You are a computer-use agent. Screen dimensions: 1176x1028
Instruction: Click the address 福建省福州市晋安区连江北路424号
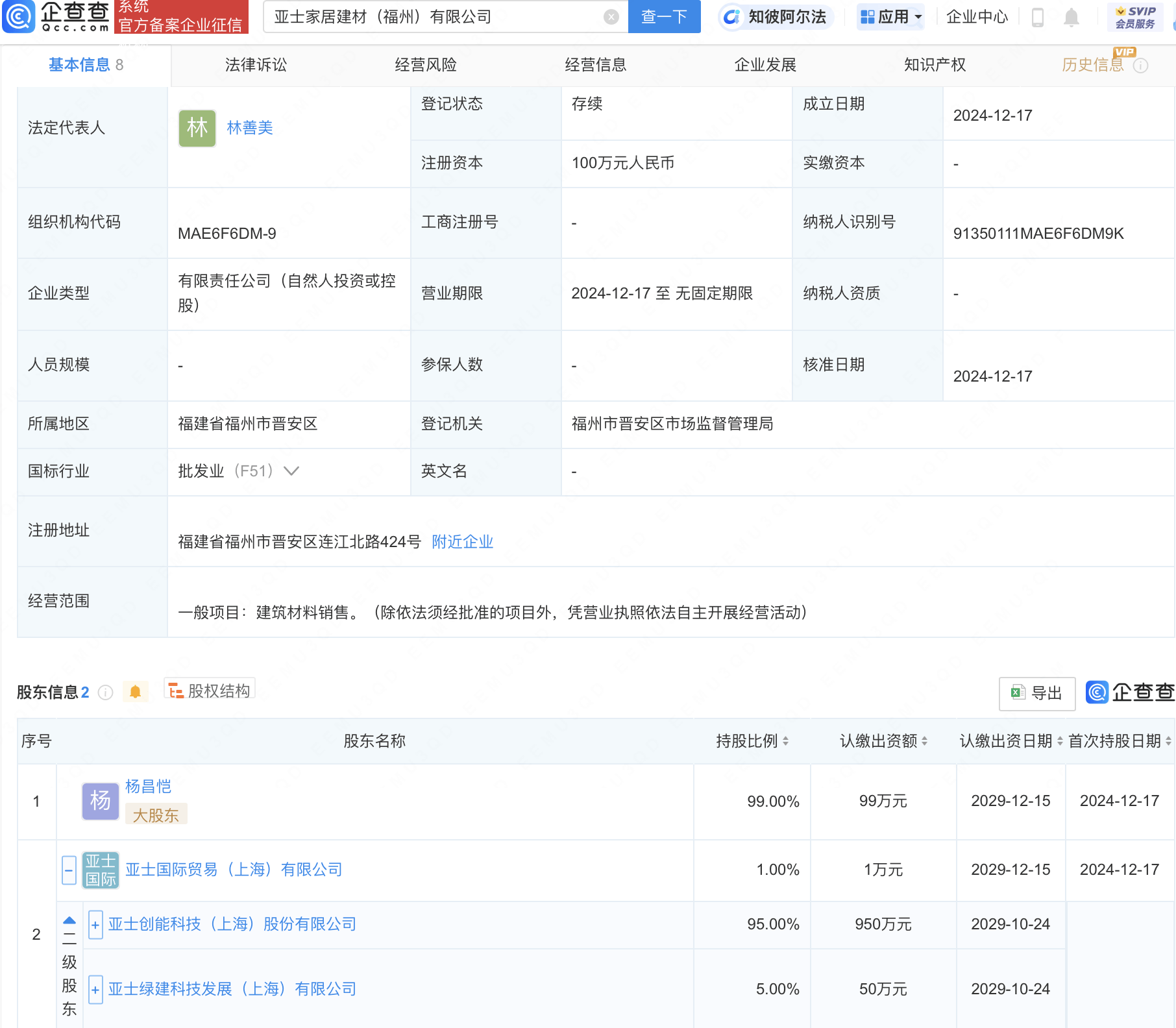(300, 542)
